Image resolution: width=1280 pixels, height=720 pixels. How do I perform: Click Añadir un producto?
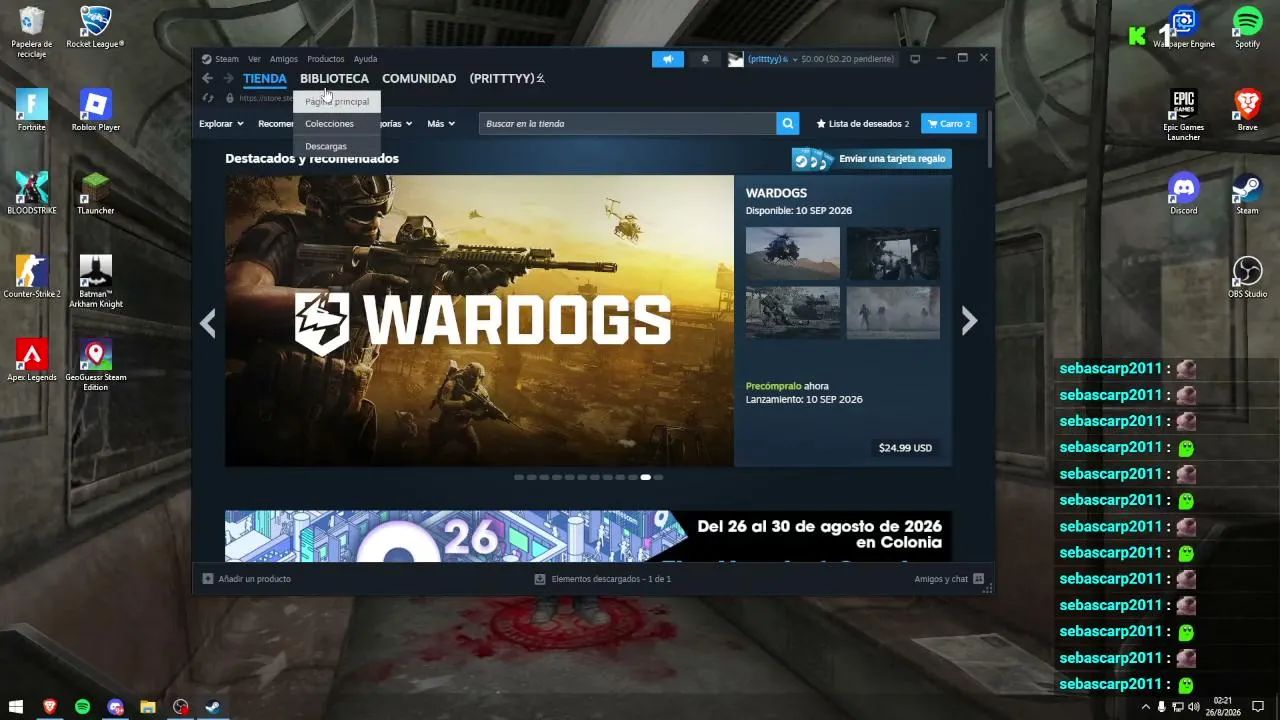[247, 579]
